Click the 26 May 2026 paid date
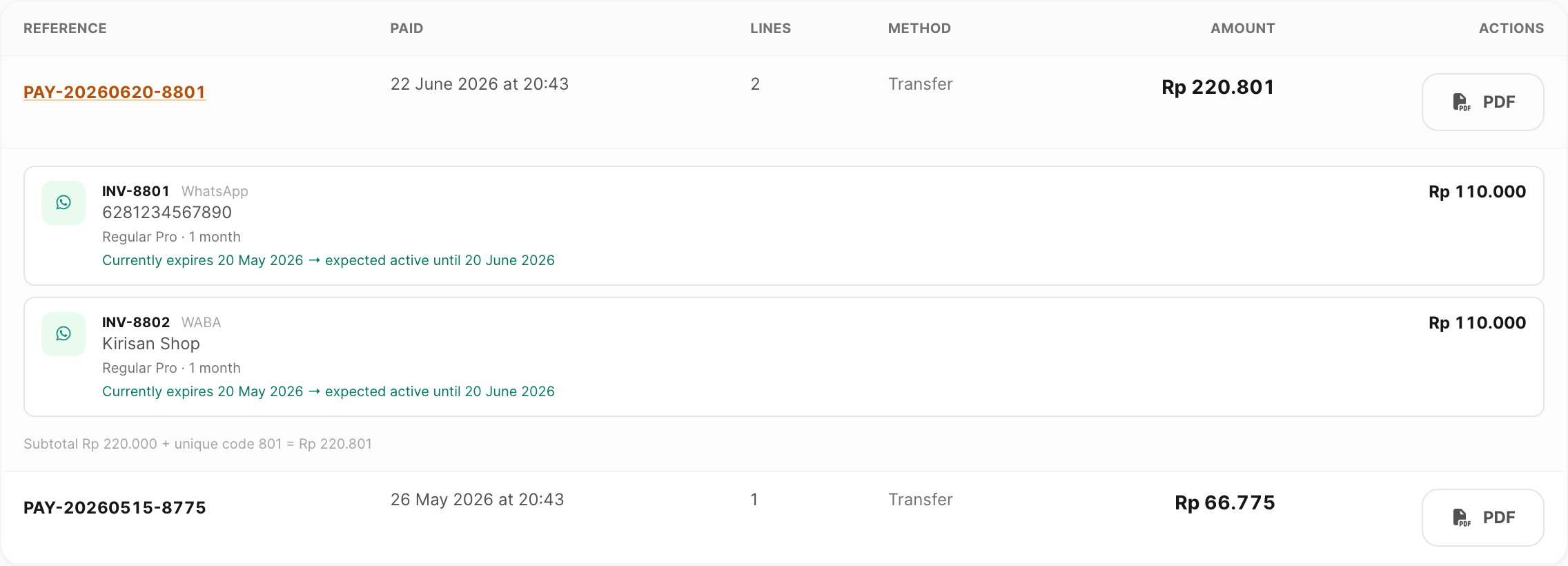Image resolution: width=1568 pixels, height=566 pixels. pos(478,500)
